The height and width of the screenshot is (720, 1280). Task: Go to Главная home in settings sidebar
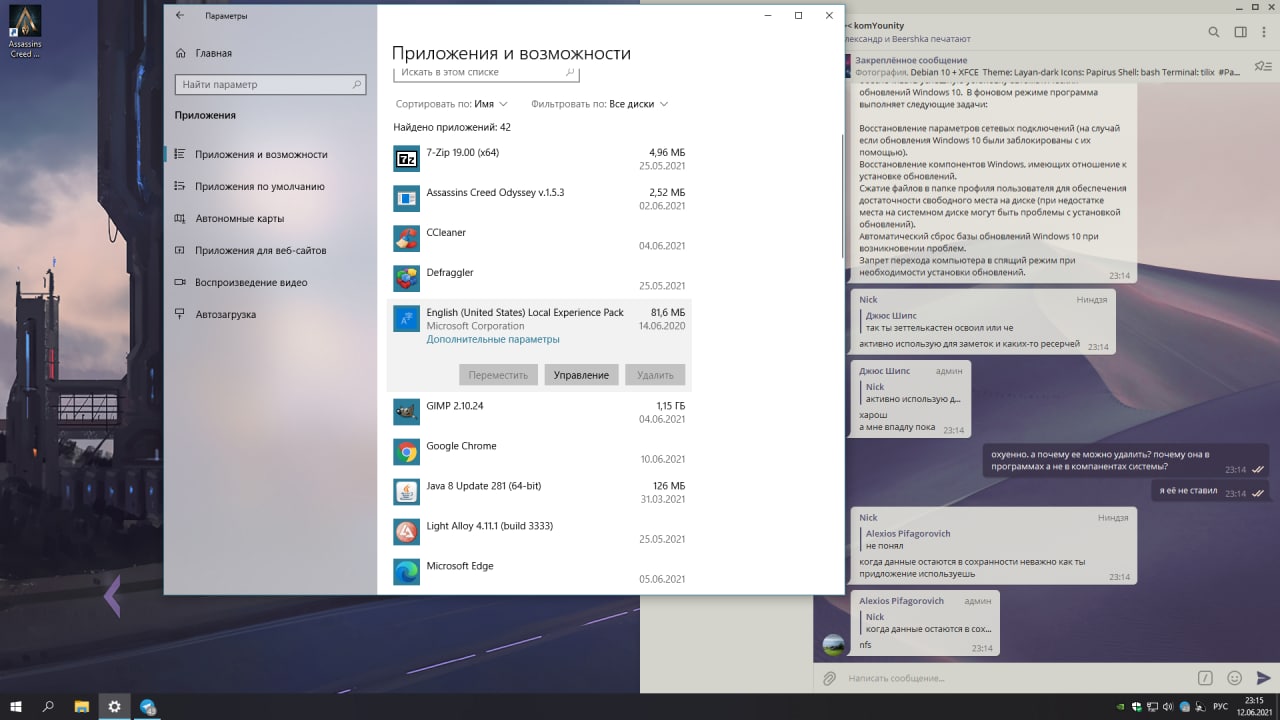[203, 53]
